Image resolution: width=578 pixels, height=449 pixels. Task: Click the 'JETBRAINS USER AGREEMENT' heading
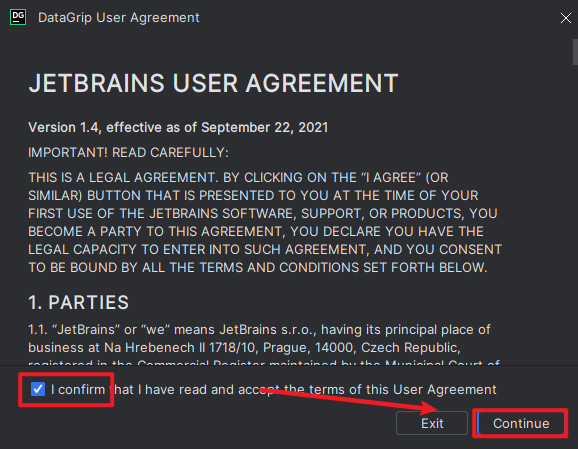pyautogui.click(x=213, y=83)
